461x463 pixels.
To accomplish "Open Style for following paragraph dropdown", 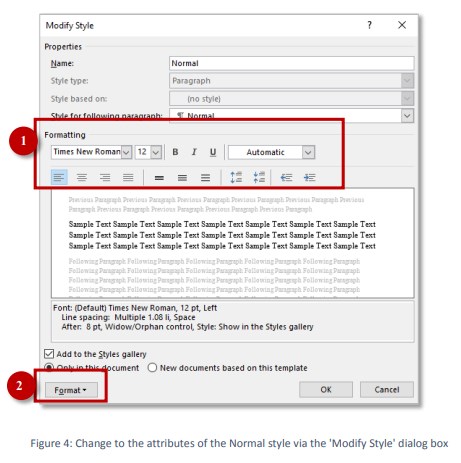I will [291, 116].
